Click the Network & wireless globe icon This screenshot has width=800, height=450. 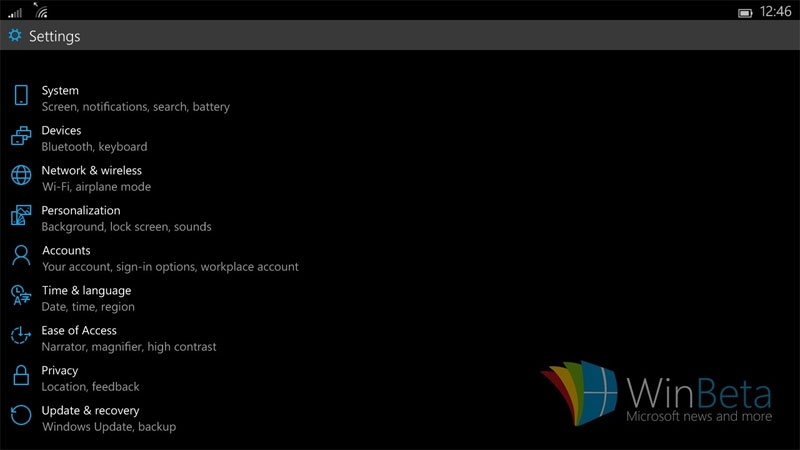[x=21, y=176]
